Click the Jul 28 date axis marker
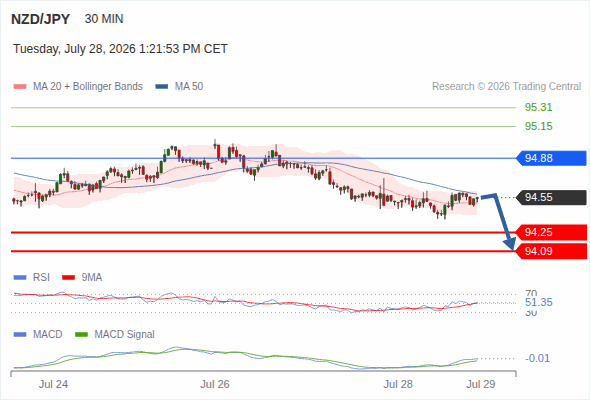The height and width of the screenshot is (400, 590). click(398, 384)
